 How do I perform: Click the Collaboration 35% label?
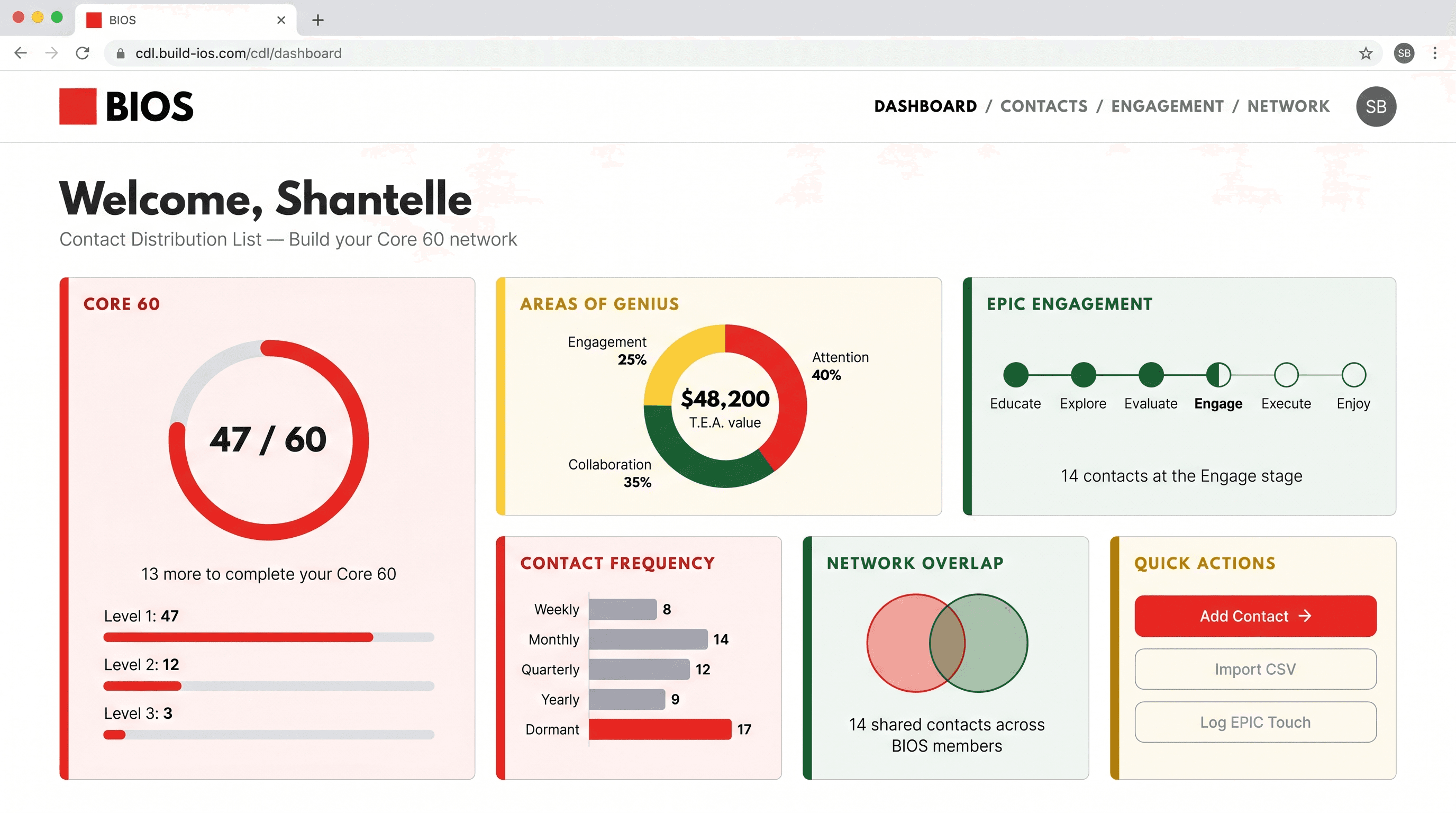(x=609, y=473)
